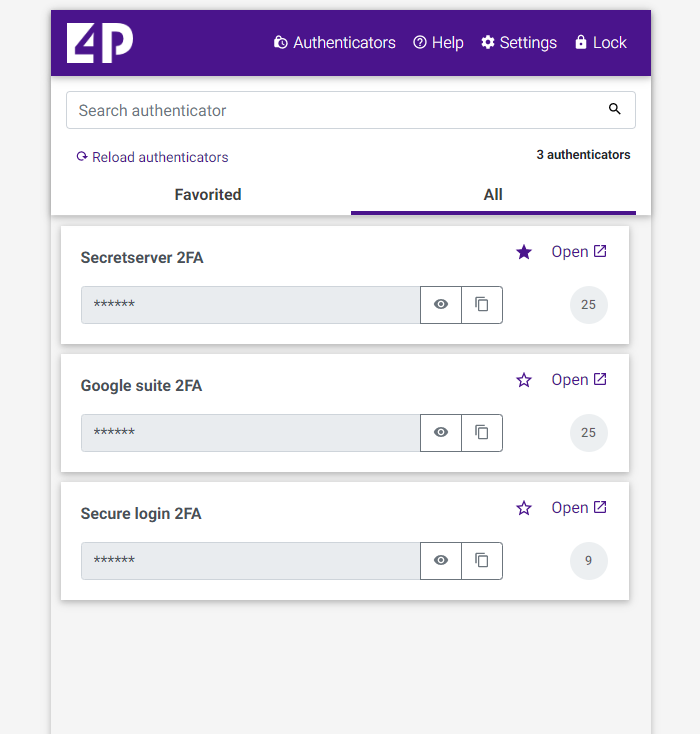Screen dimensions: 700x734
Task: Star the Secure login 2FA entry
Action: coord(524,508)
